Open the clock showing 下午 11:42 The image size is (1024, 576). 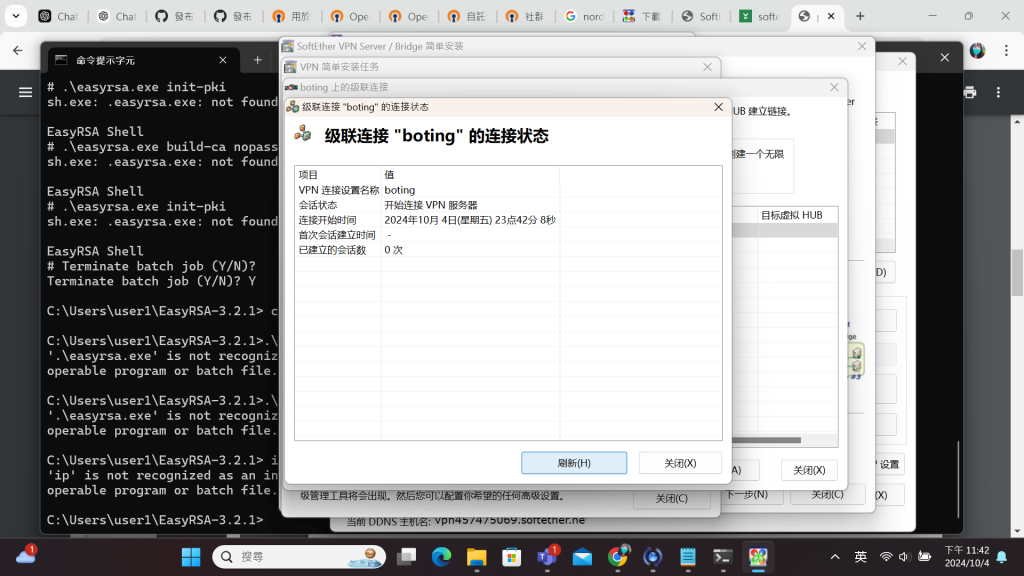(x=967, y=556)
